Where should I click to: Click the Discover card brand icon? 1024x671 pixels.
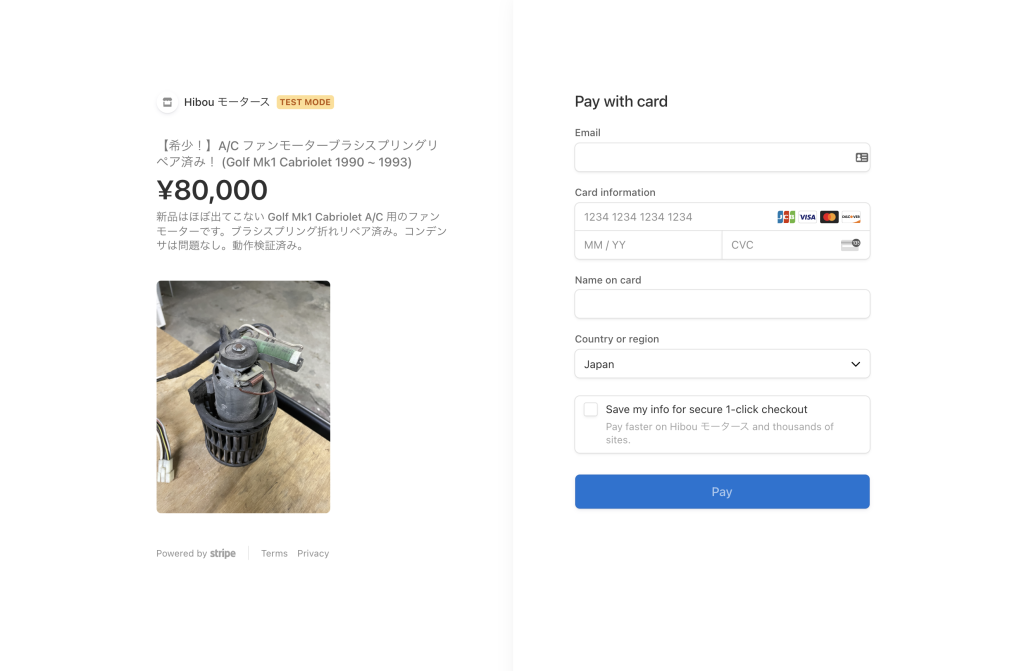[851, 217]
